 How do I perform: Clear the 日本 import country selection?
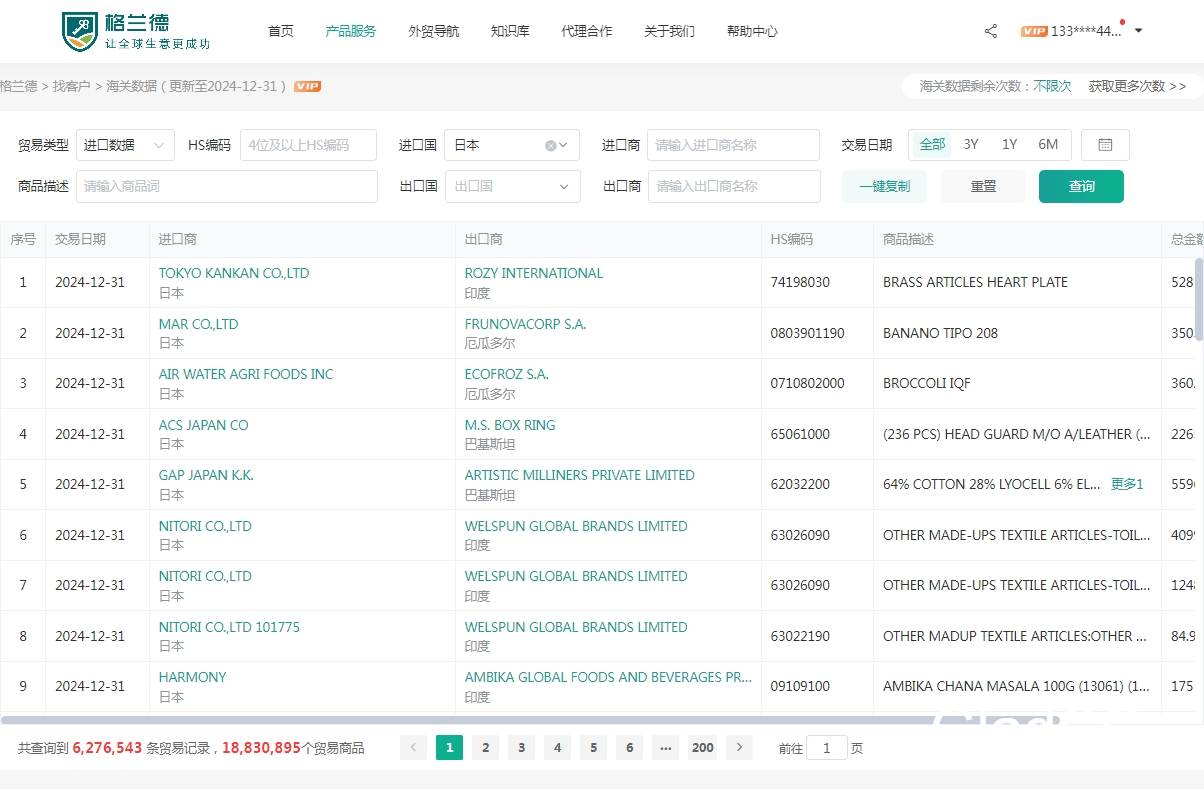[550, 145]
